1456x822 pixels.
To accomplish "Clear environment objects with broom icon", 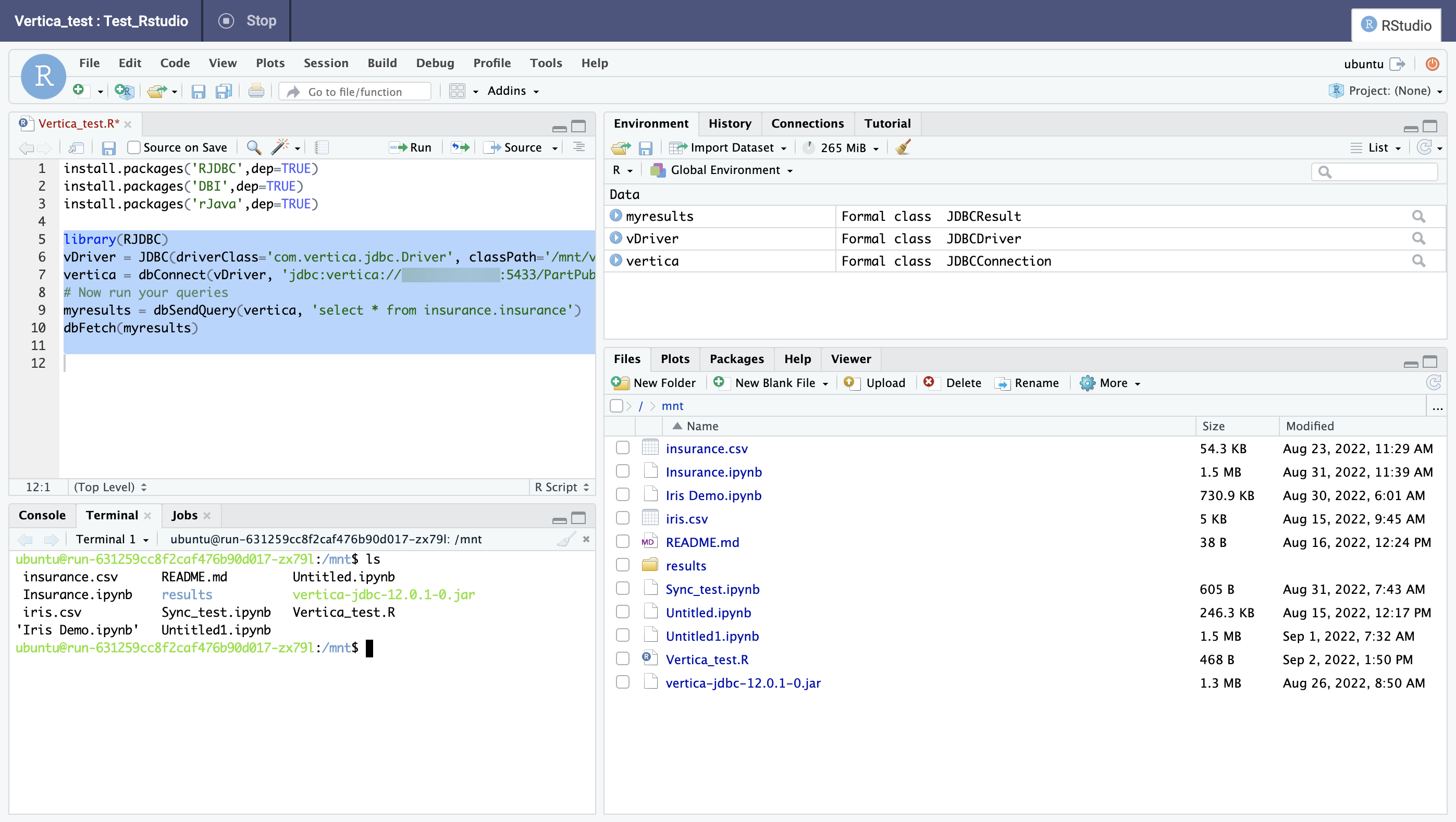I will click(x=903, y=147).
